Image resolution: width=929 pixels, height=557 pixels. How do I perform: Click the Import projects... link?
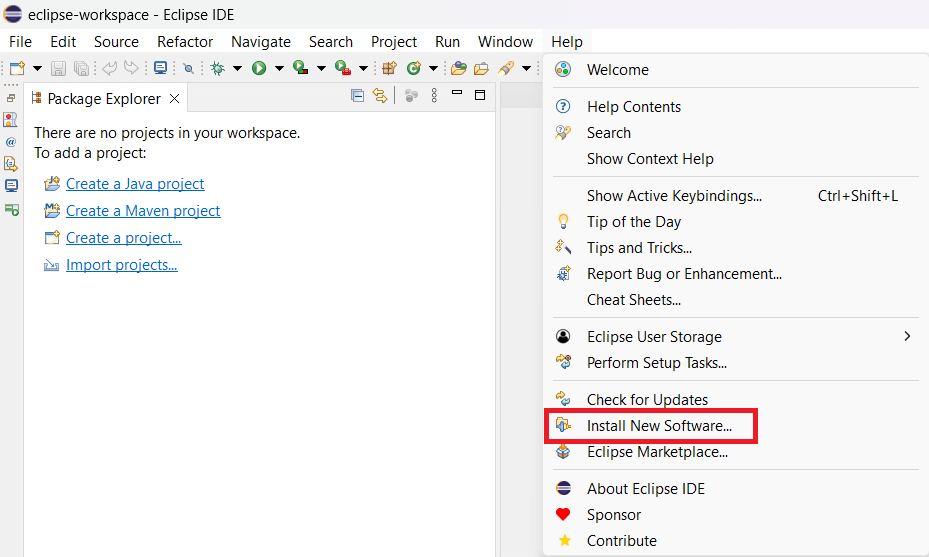click(121, 265)
